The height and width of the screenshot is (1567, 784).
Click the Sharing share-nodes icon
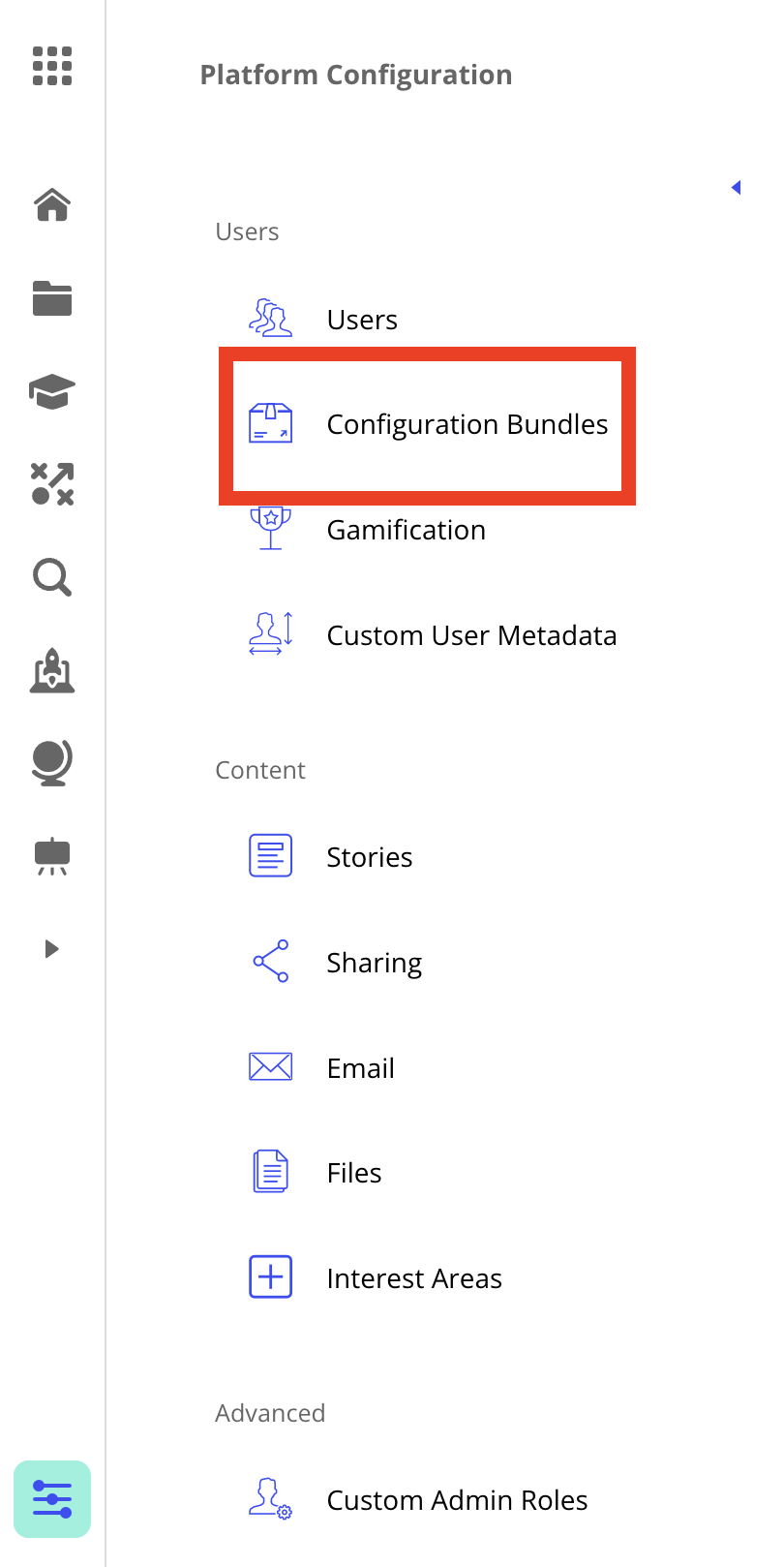point(271,962)
